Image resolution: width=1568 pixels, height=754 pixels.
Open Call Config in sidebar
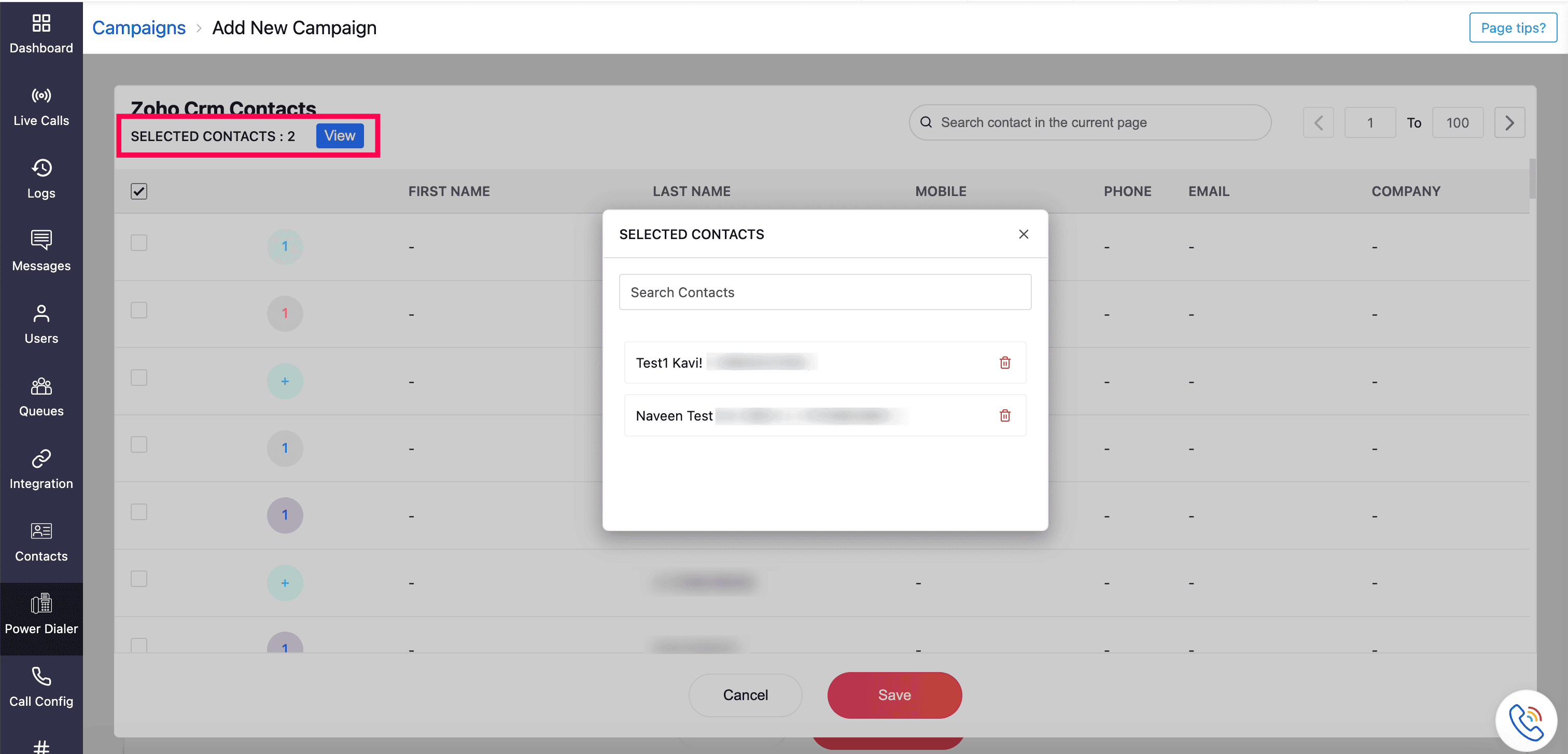pyautogui.click(x=41, y=687)
